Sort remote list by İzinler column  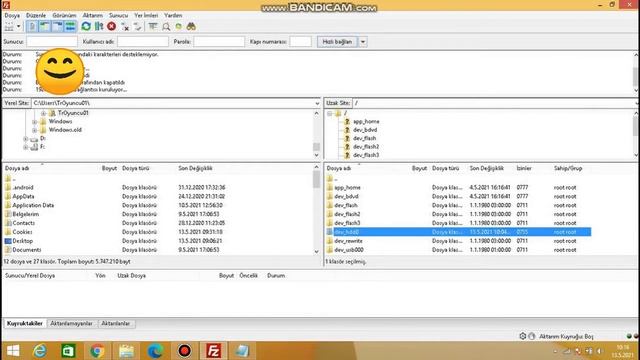[x=524, y=168]
